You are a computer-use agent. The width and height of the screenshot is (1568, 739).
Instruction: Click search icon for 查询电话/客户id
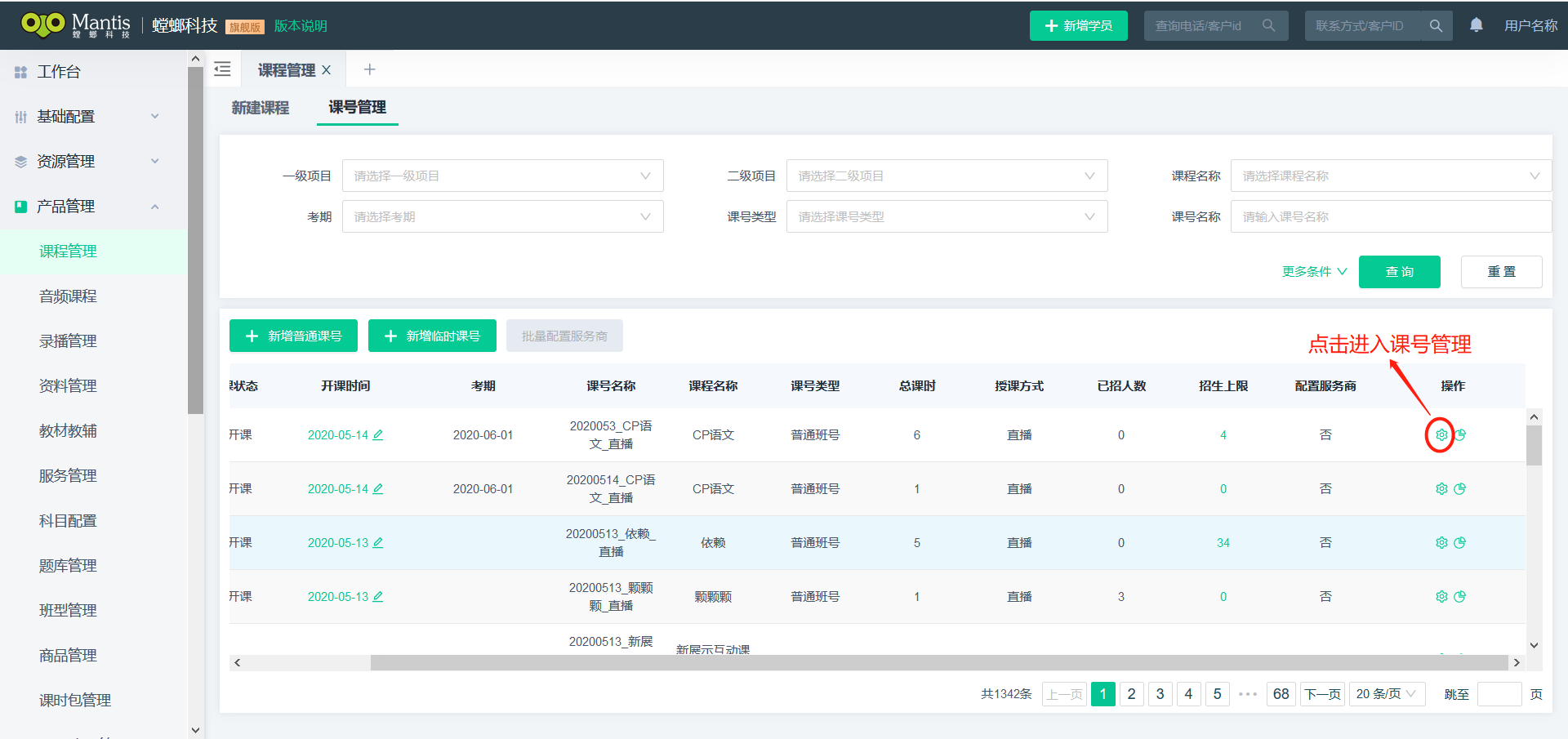point(1268,25)
